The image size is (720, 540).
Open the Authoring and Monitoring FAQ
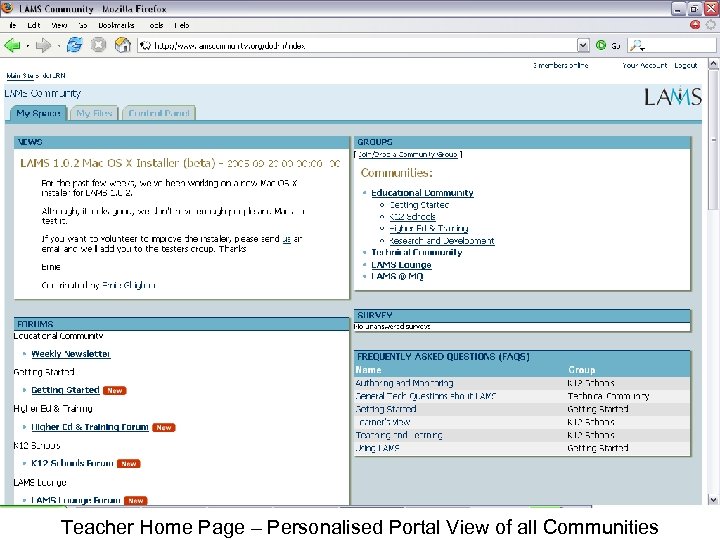click(x=404, y=383)
